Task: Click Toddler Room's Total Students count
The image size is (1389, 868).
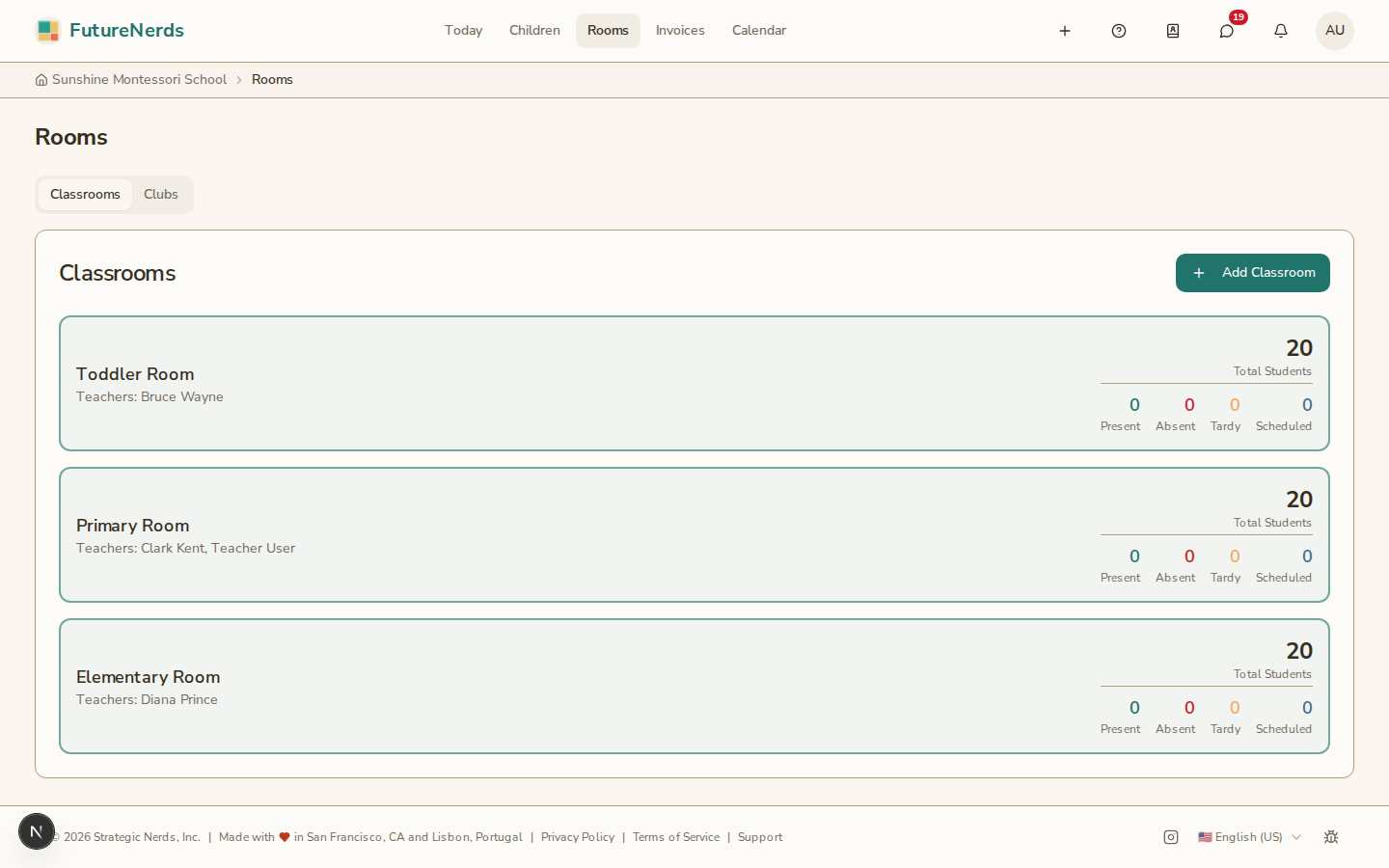Action: click(1299, 348)
